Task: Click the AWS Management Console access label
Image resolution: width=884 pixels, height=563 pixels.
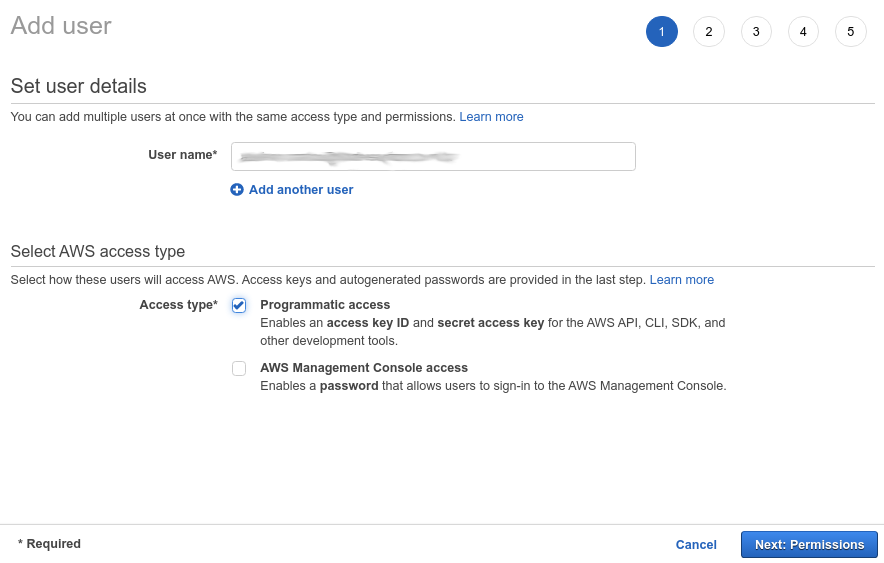Action: pyautogui.click(x=364, y=368)
